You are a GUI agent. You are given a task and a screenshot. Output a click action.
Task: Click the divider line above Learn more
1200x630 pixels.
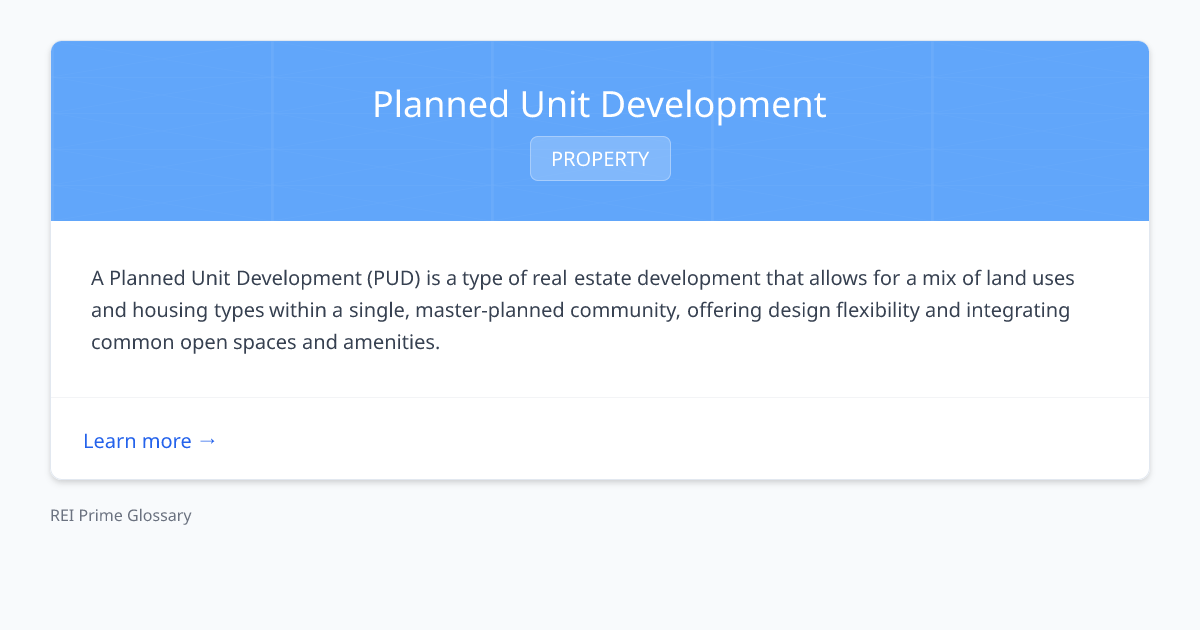600,398
